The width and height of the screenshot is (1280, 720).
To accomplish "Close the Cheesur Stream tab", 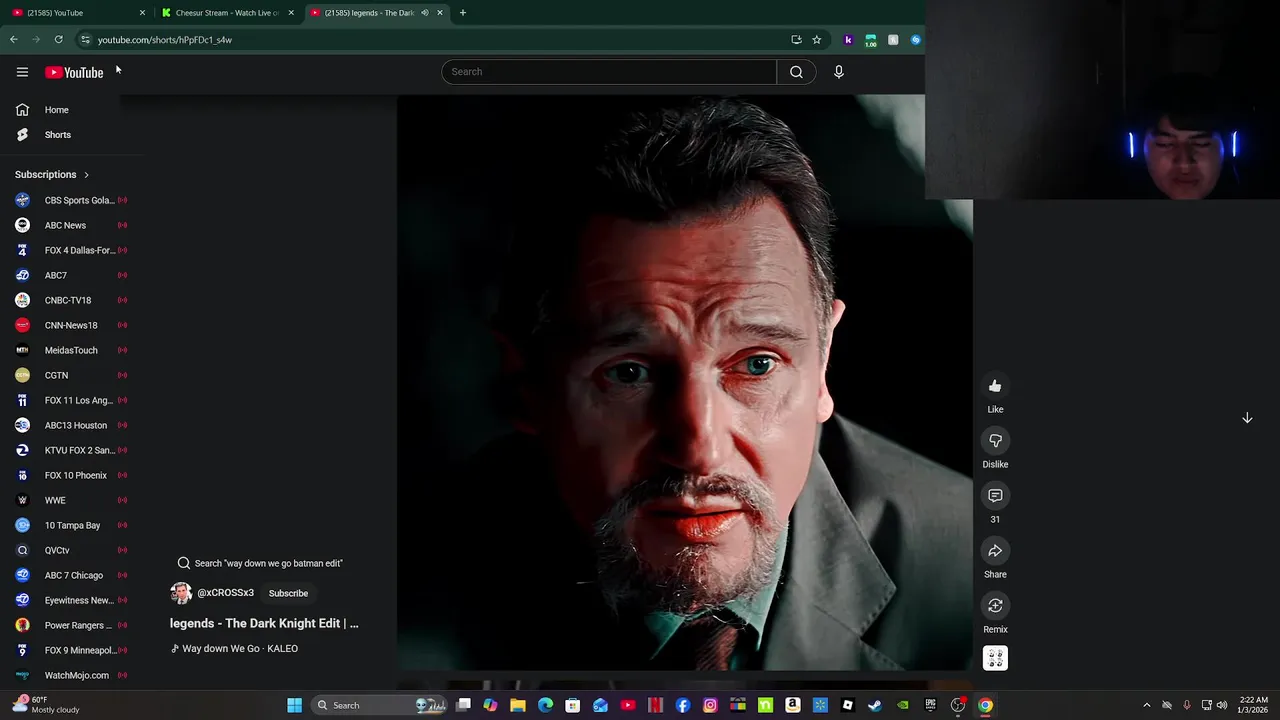I will 291,13.
